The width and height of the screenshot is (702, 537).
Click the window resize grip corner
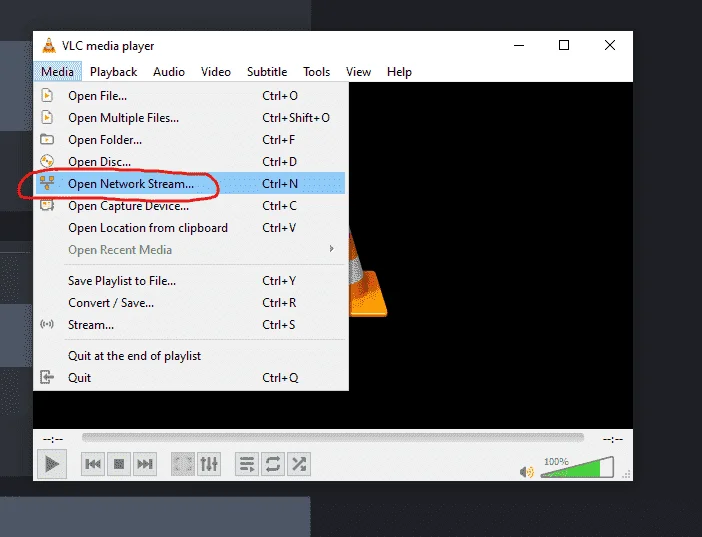pyautogui.click(x=627, y=474)
